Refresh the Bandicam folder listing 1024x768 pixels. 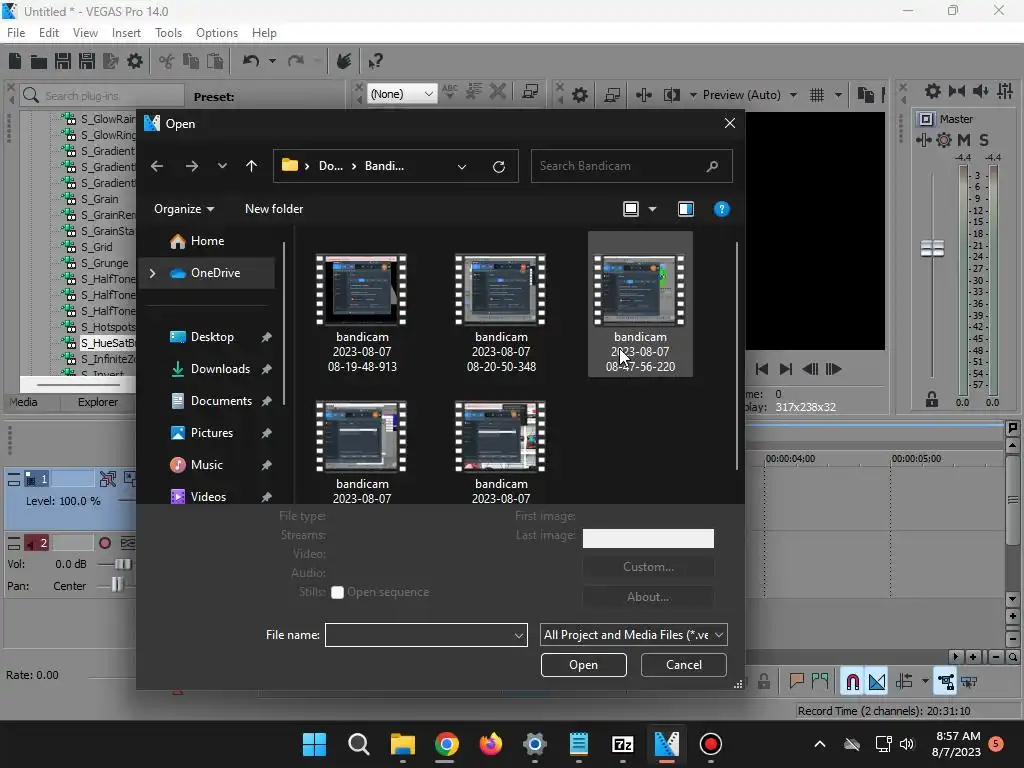tap(499, 167)
